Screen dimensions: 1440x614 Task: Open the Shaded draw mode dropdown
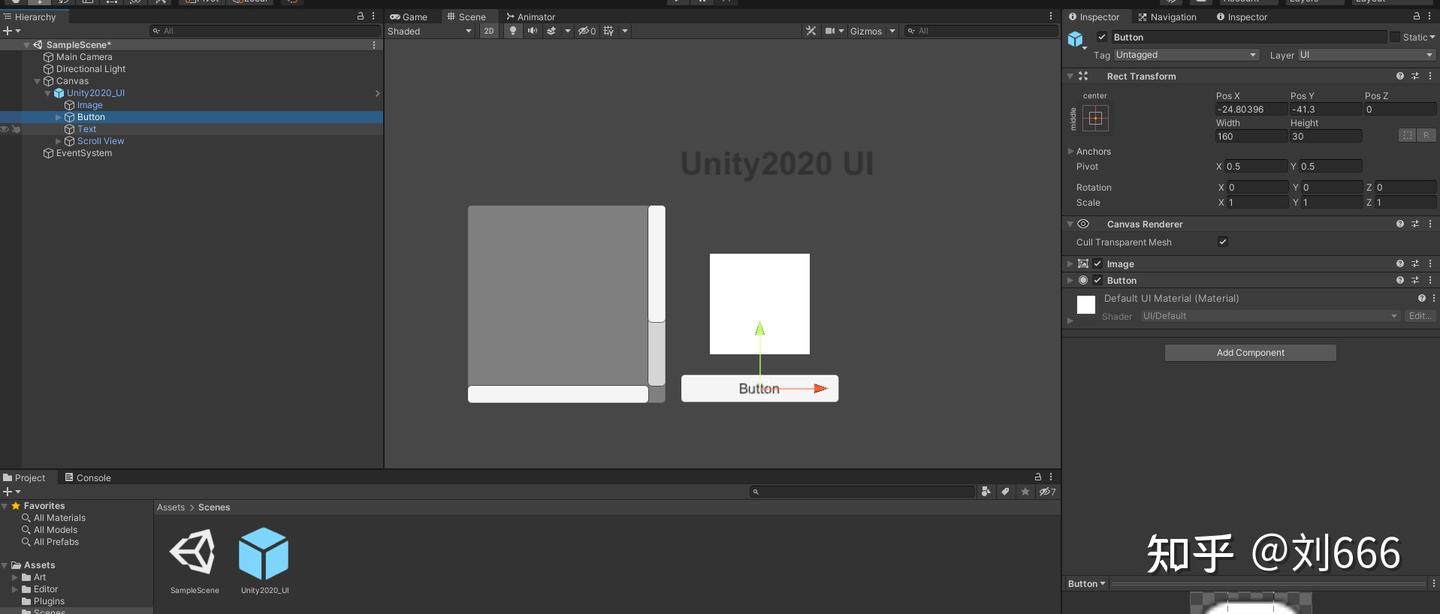(432, 30)
